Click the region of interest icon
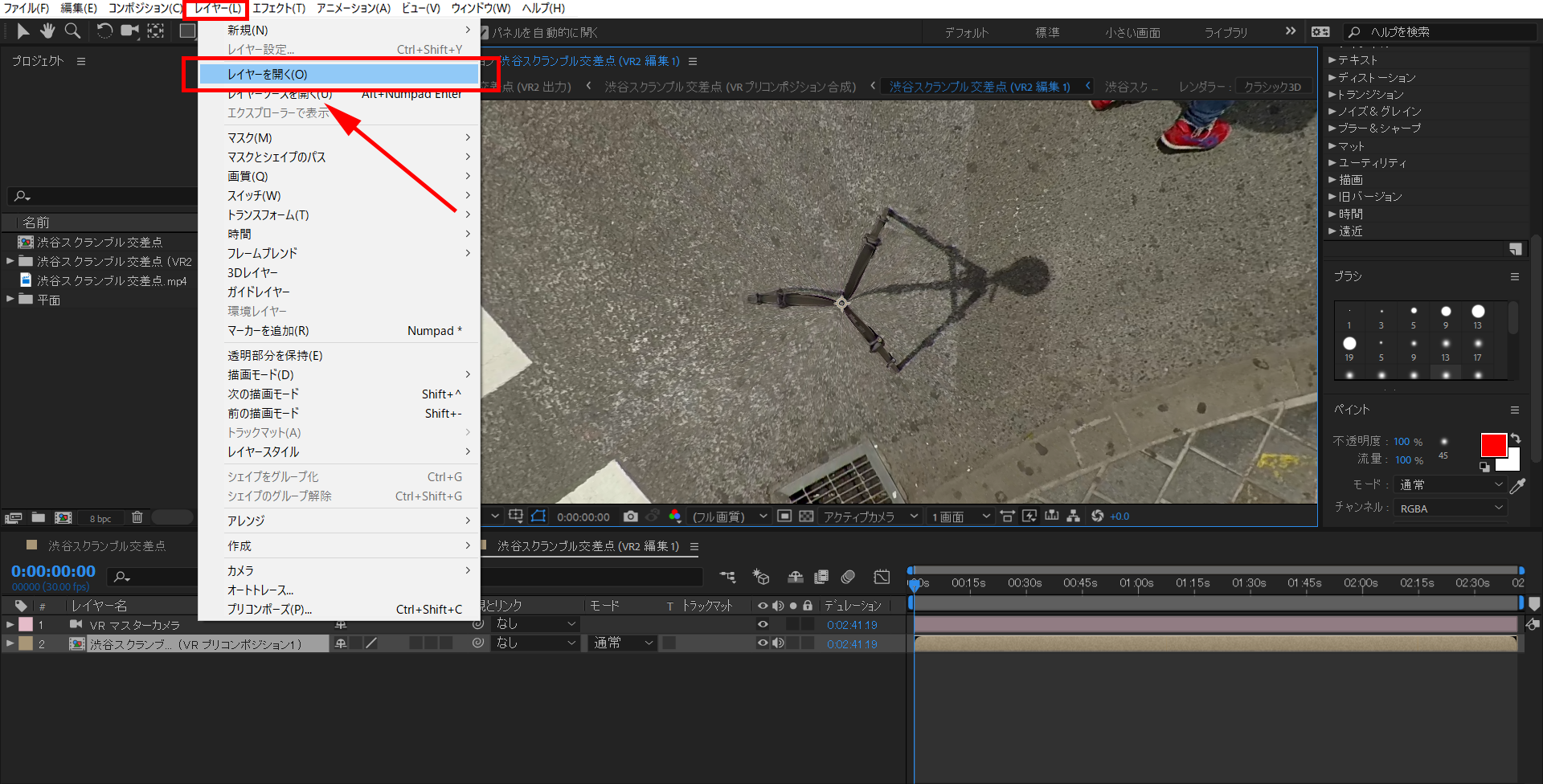The height and width of the screenshot is (784, 1543). [785, 517]
